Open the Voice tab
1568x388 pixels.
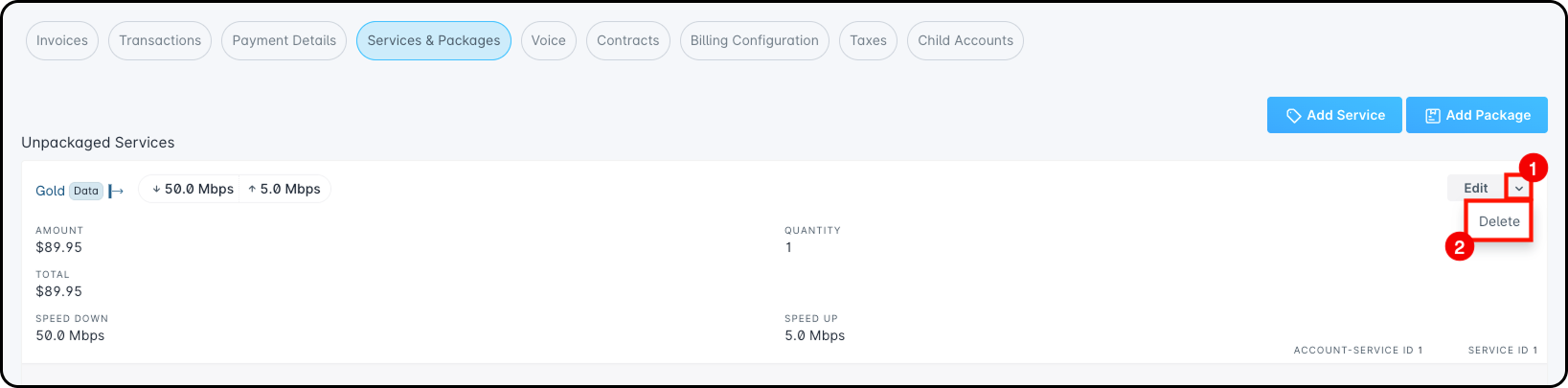pos(548,41)
